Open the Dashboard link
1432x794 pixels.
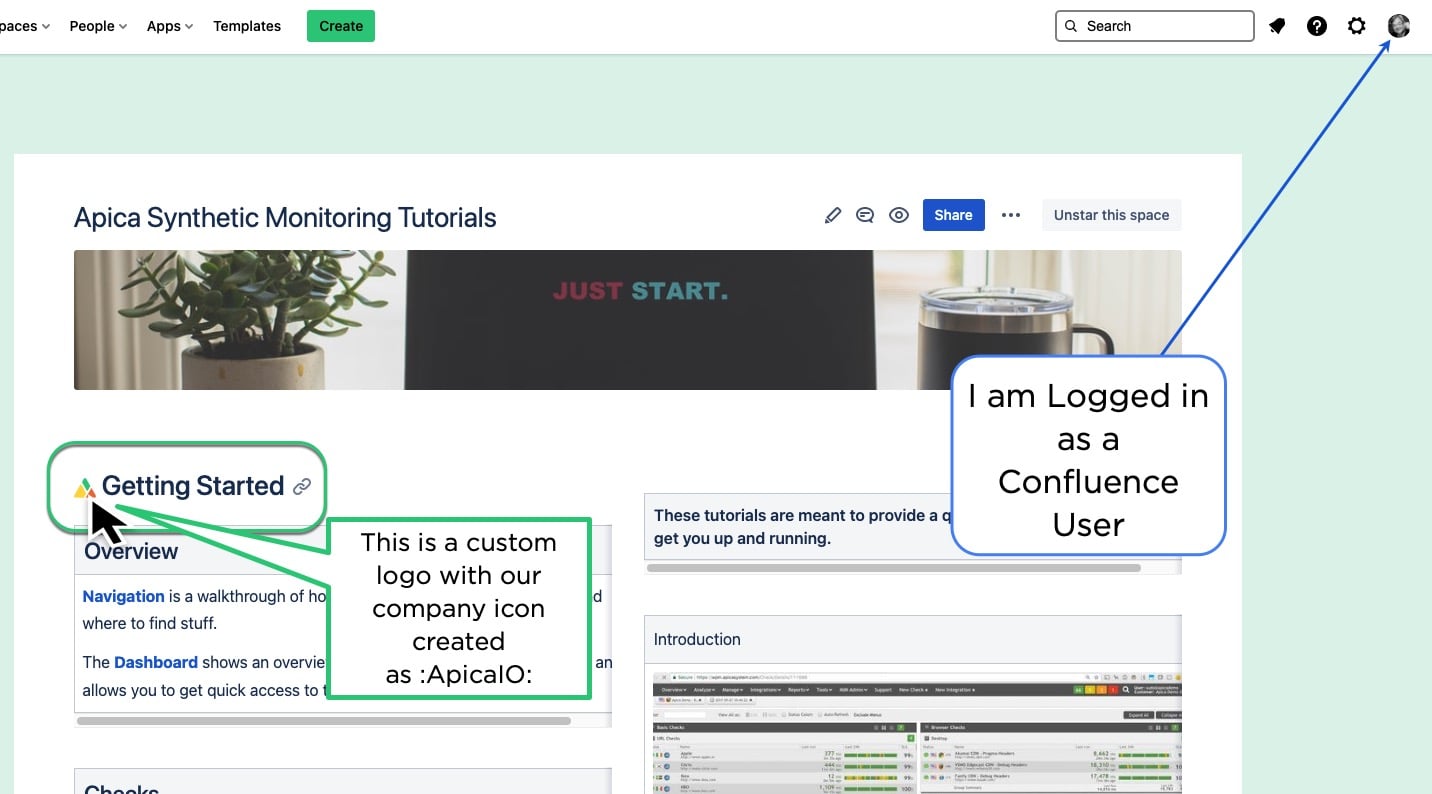tap(156, 662)
